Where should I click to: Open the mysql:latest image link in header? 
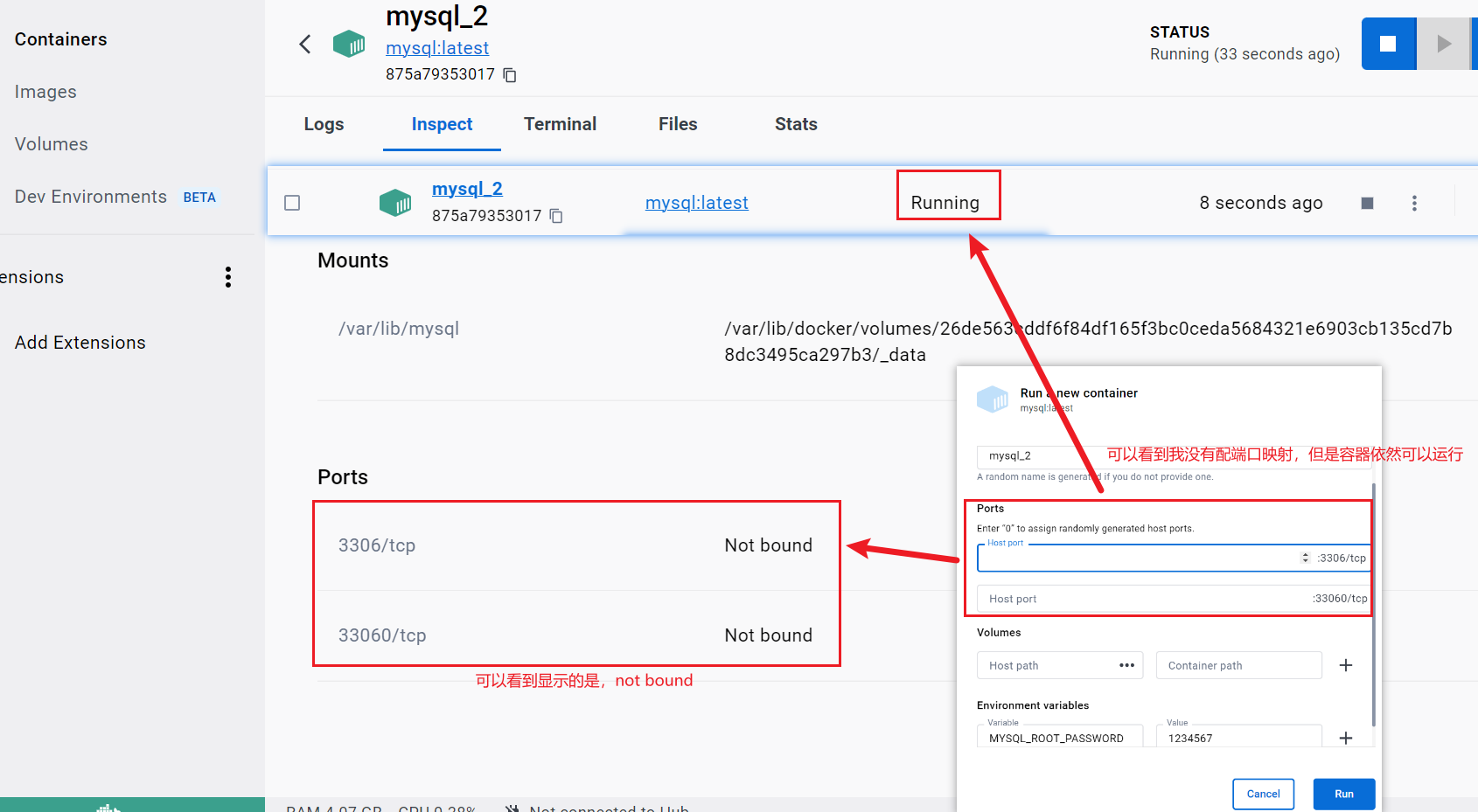pyautogui.click(x=437, y=48)
